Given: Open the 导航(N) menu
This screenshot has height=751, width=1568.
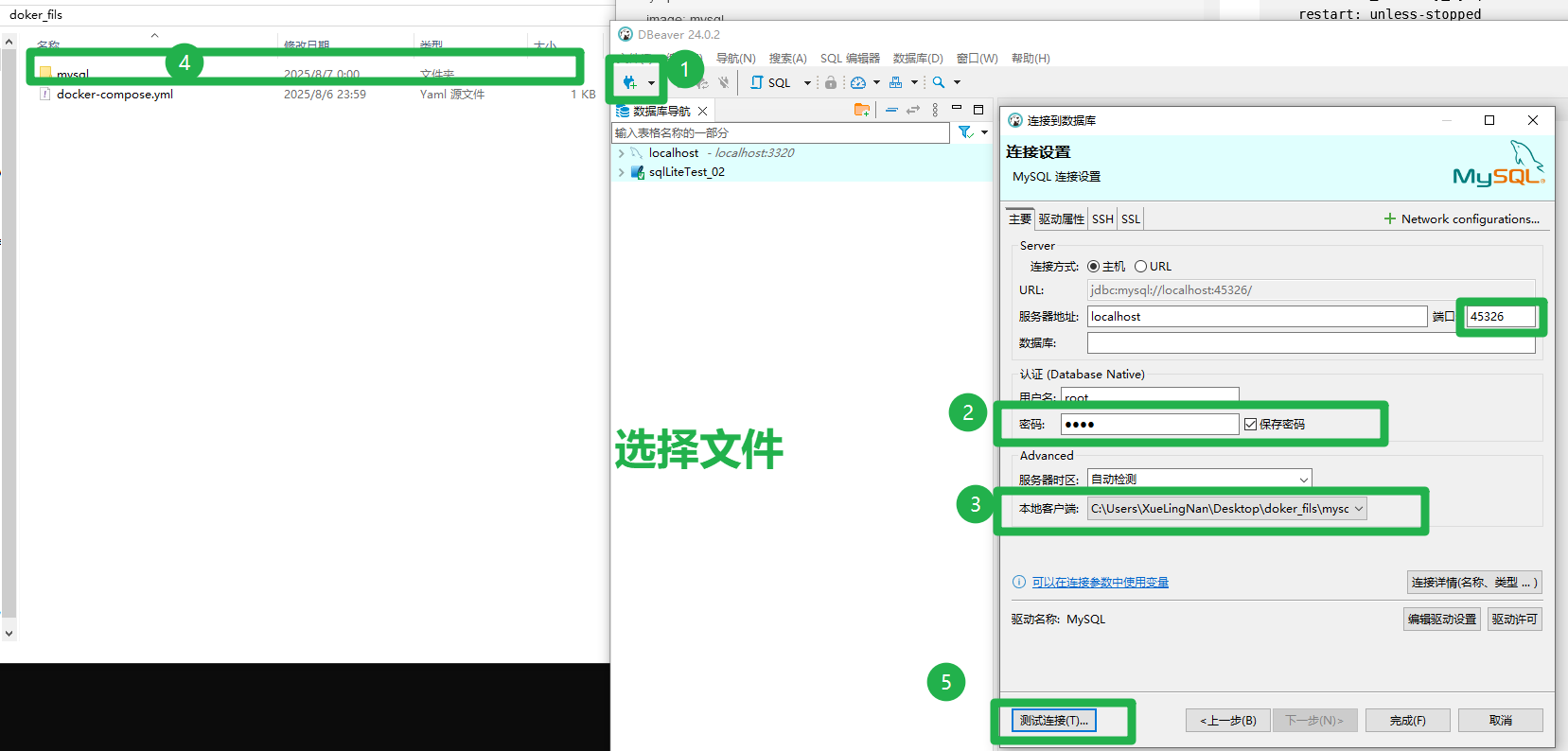Looking at the screenshot, I should point(736,59).
